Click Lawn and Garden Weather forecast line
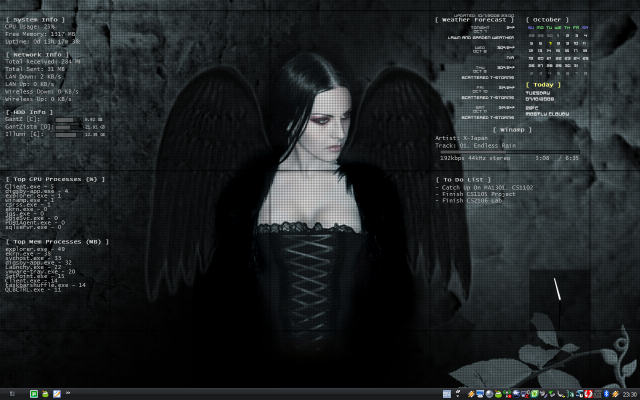640x400 pixels. pos(480,37)
